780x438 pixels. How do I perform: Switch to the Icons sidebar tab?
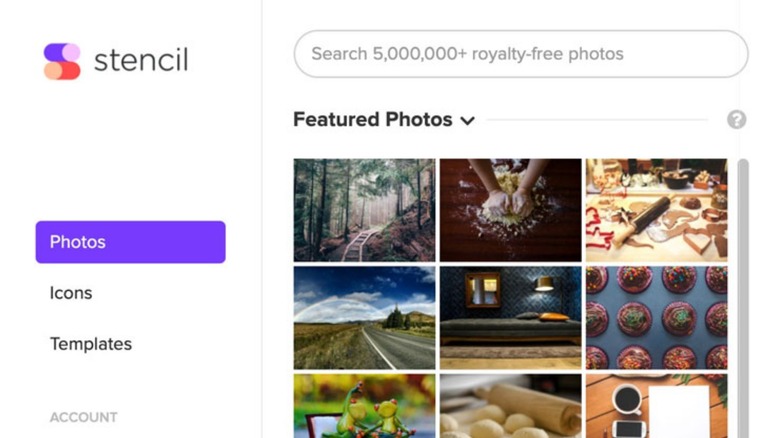[x=71, y=293]
